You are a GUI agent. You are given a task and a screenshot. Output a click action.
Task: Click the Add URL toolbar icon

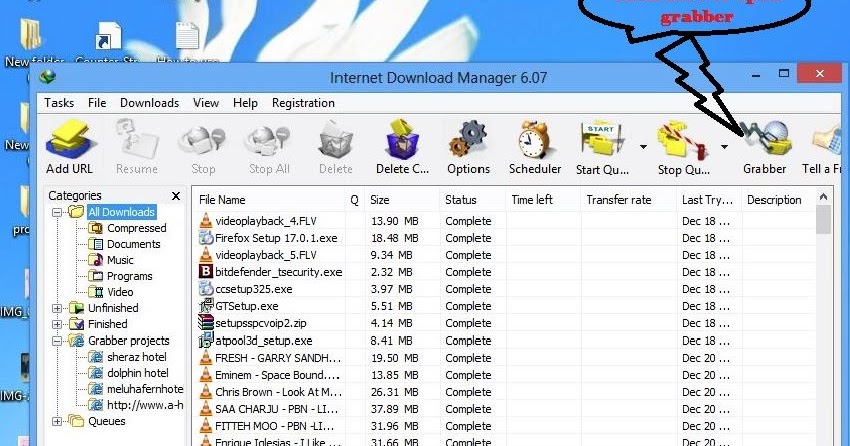pyautogui.click(x=70, y=141)
